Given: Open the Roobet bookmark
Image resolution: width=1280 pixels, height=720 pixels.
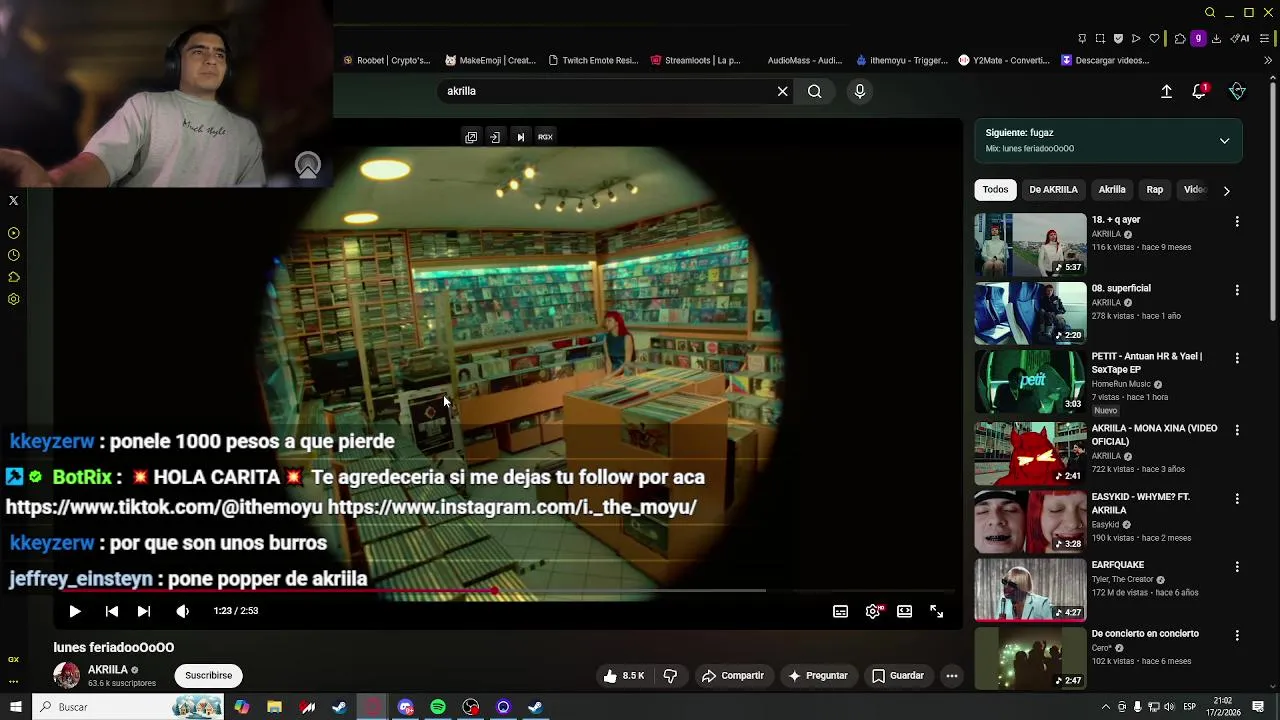Looking at the screenshot, I should [386, 60].
